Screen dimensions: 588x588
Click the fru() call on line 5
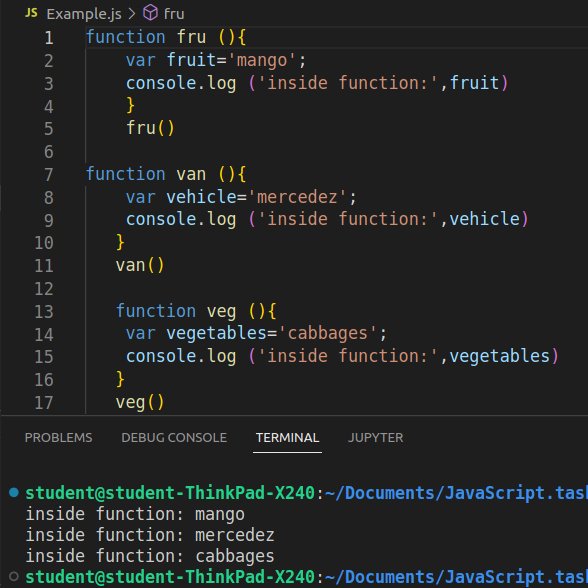point(150,128)
